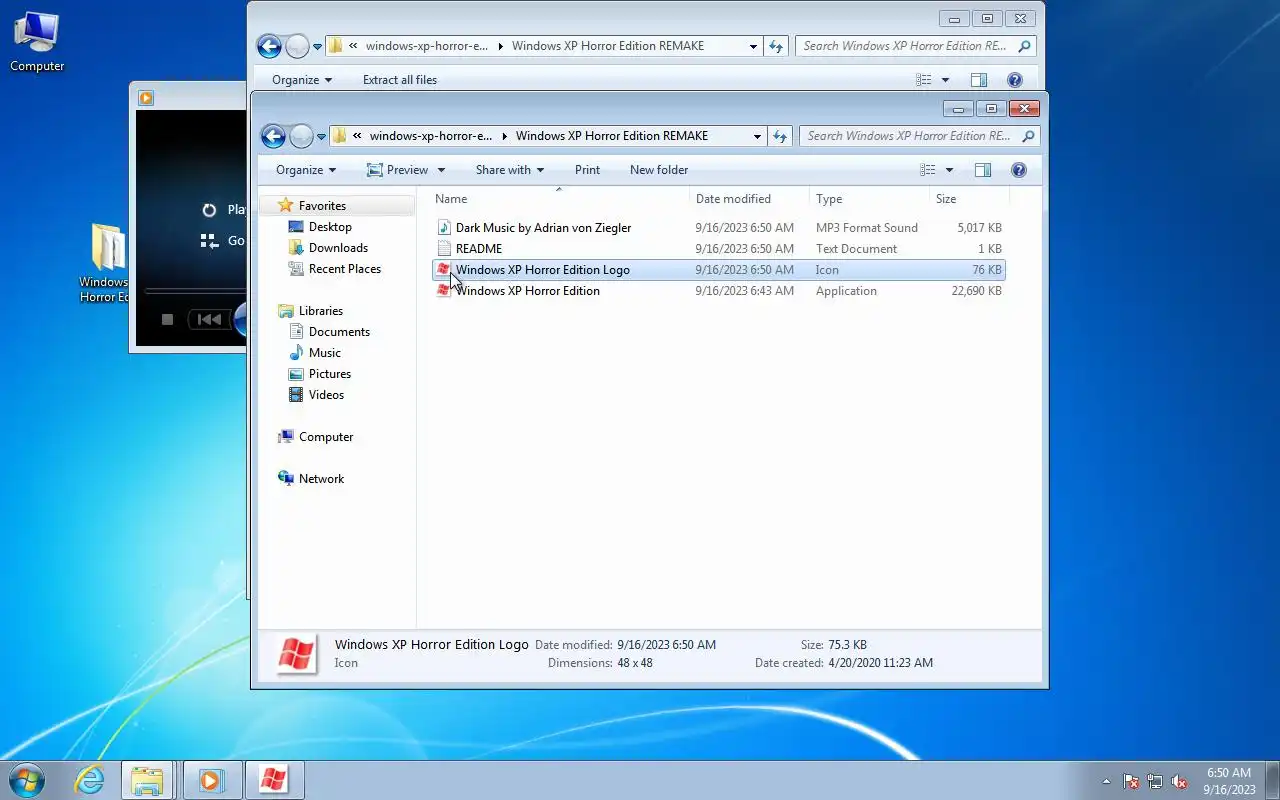Go back in front Explorer window

(x=273, y=136)
